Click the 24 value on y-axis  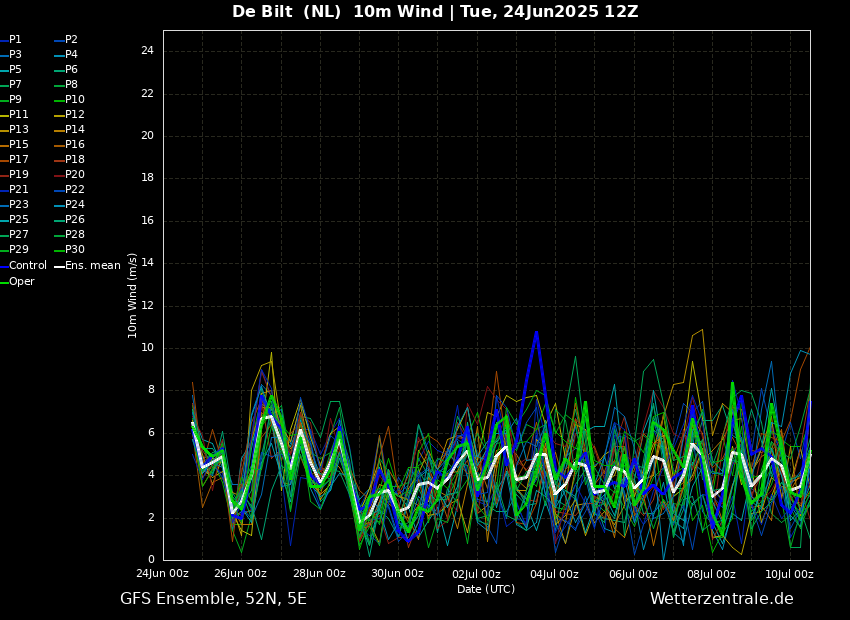(x=147, y=51)
